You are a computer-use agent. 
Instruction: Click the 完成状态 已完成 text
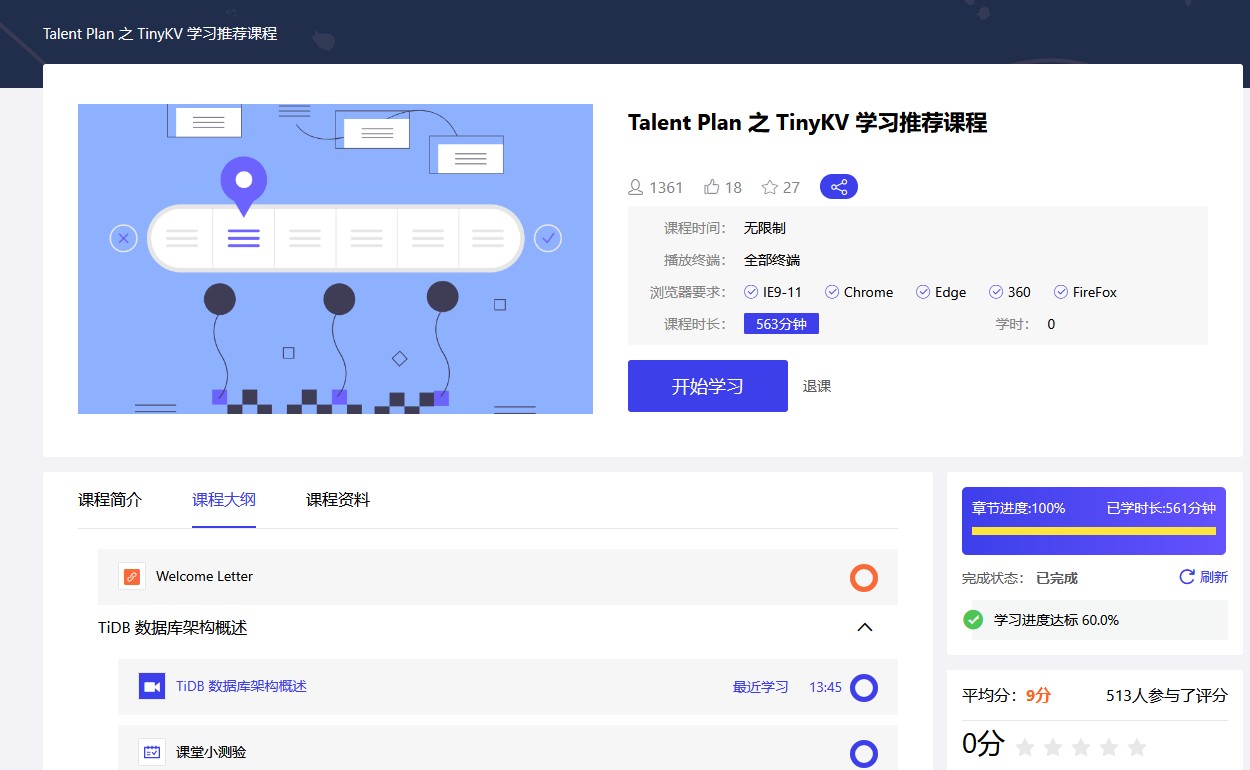tap(1020, 578)
